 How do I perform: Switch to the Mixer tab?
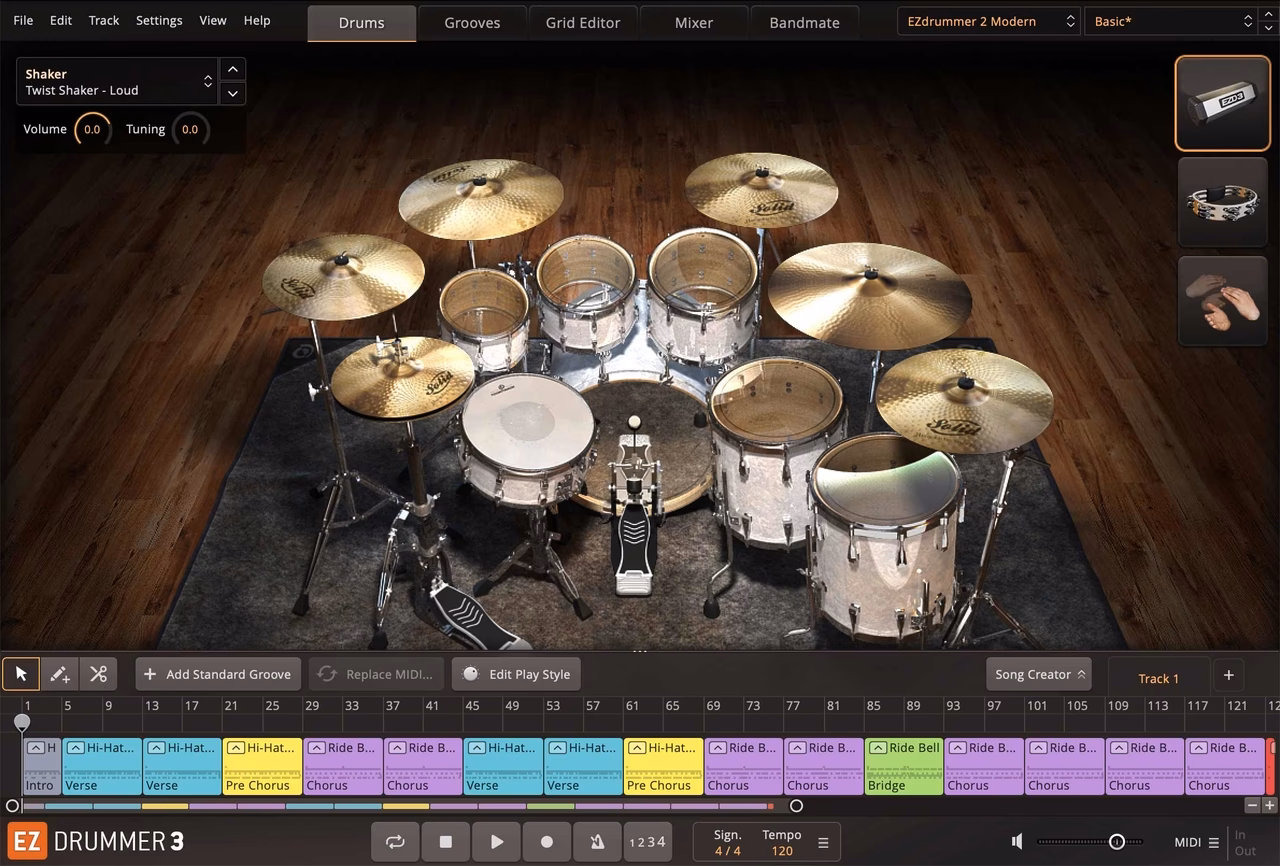click(693, 21)
